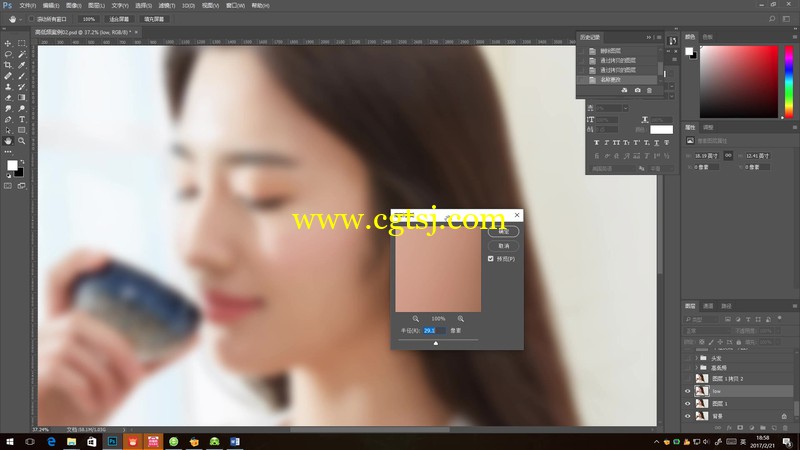Click the 填充屏幕 fill screen button
800x450 pixels.
coord(154,19)
